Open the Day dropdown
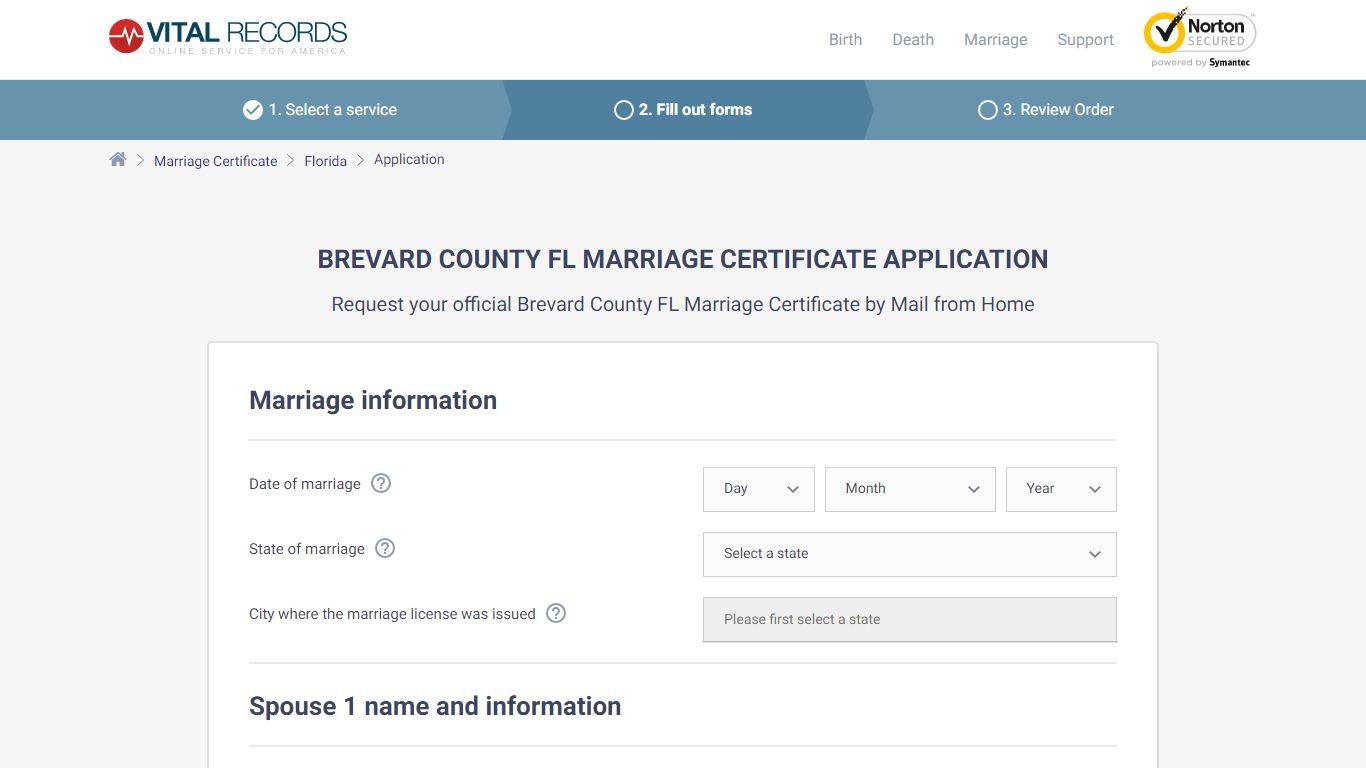Image resolution: width=1366 pixels, height=768 pixels. [x=759, y=489]
